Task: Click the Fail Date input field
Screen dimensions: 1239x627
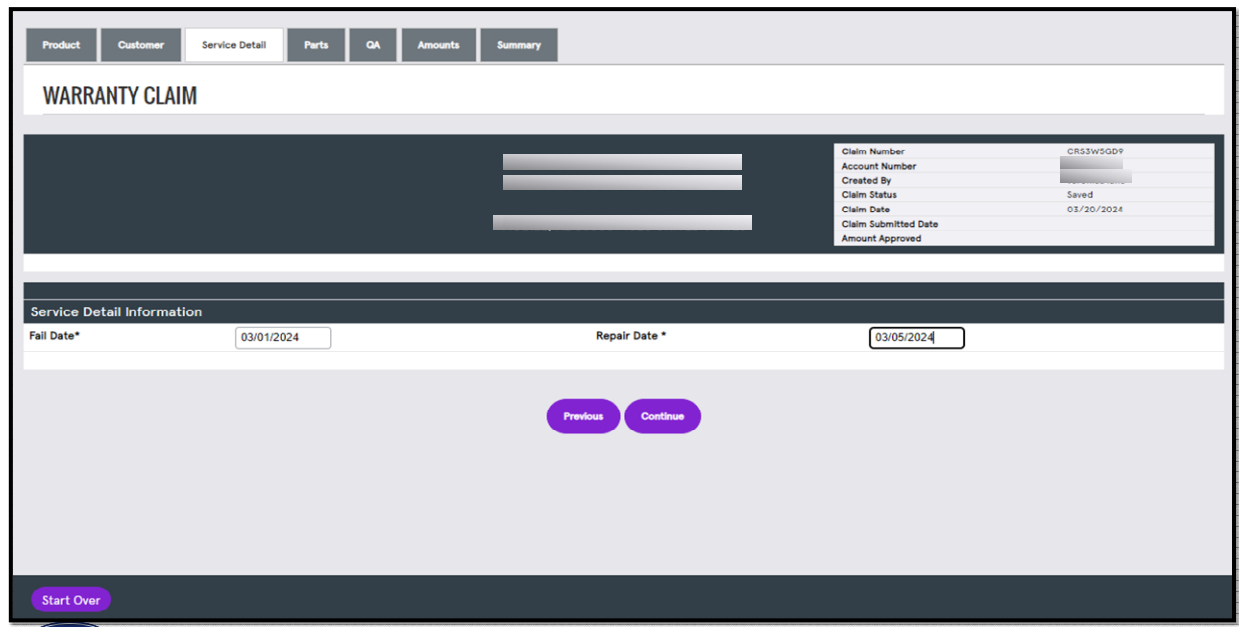Action: click(282, 337)
